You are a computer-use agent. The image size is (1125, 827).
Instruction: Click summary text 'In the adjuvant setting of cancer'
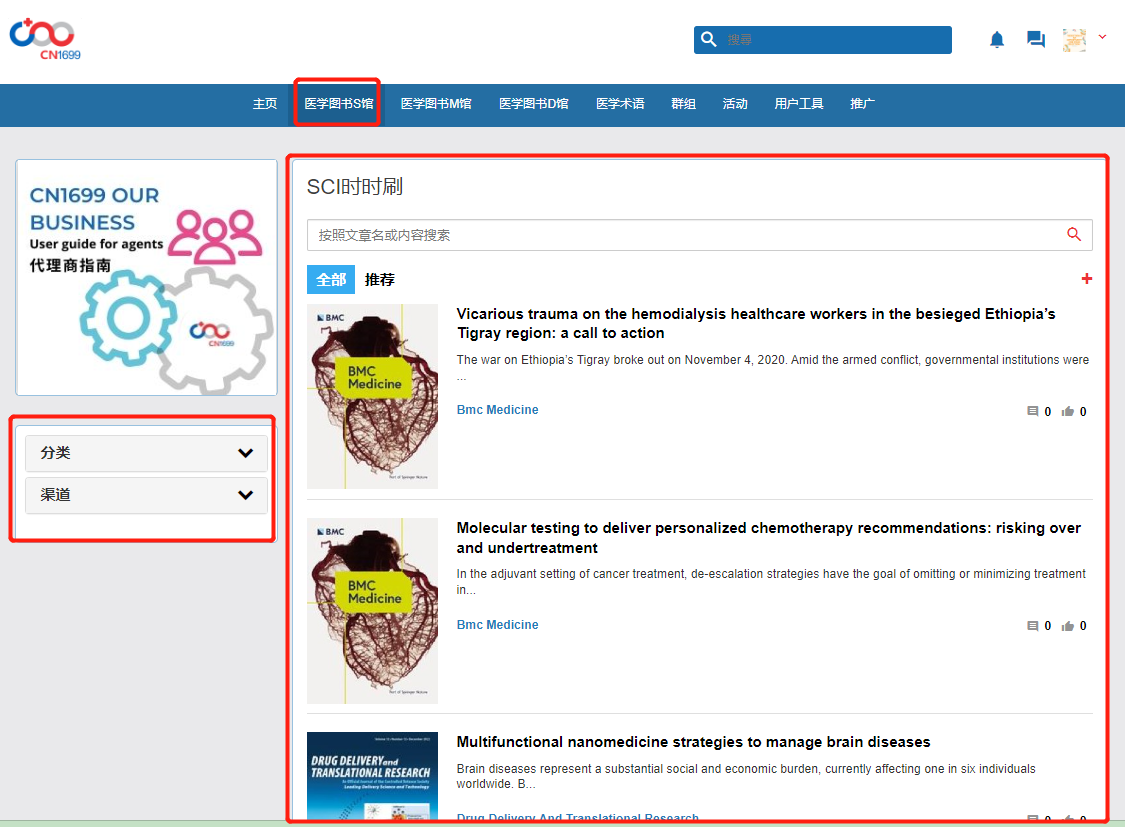click(771, 582)
